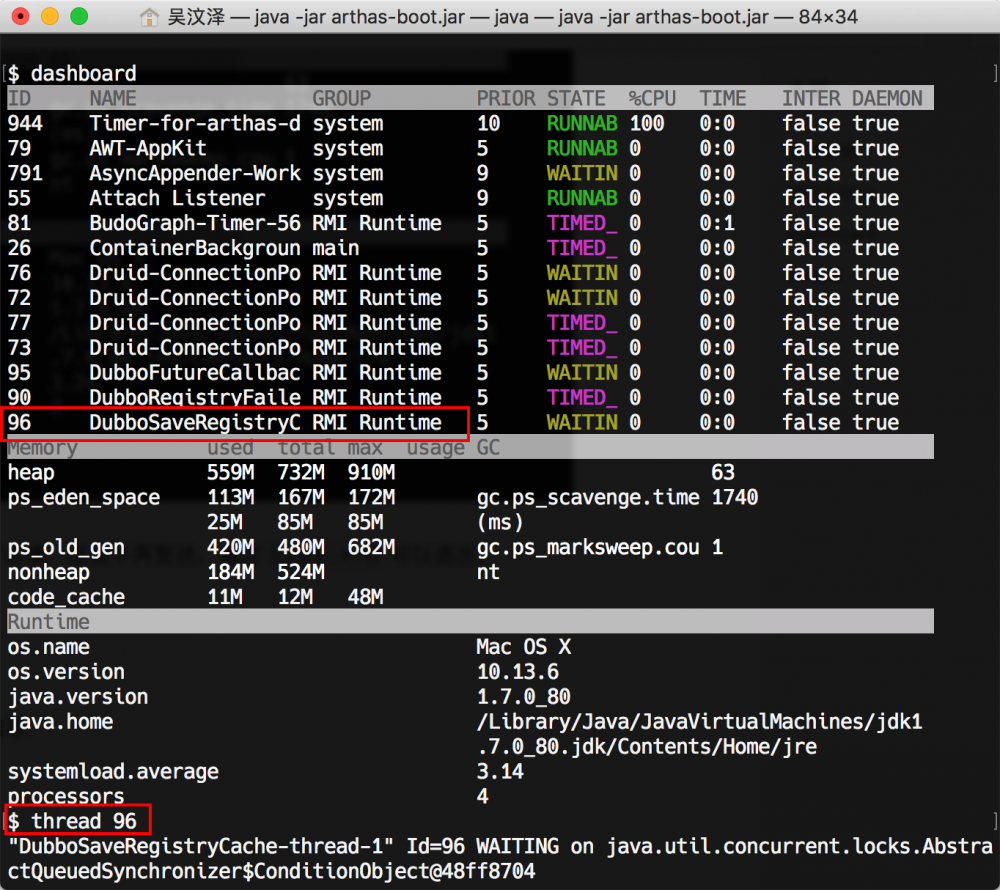Click the PRIOR value 10
Viewport: 1000px width, 890px height.
click(x=489, y=123)
